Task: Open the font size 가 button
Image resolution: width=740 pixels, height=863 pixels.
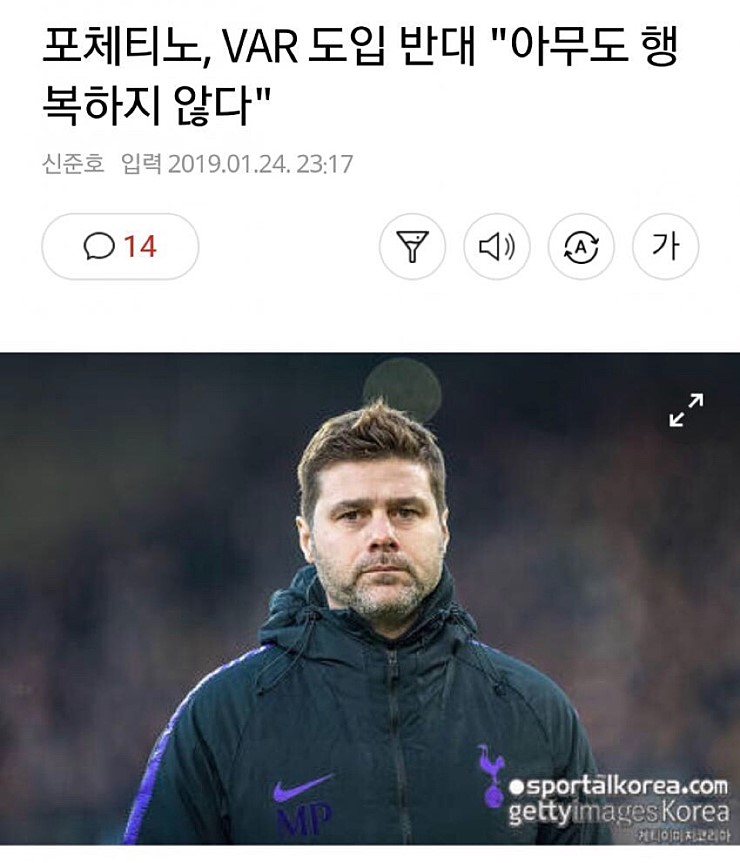Action: tap(666, 246)
